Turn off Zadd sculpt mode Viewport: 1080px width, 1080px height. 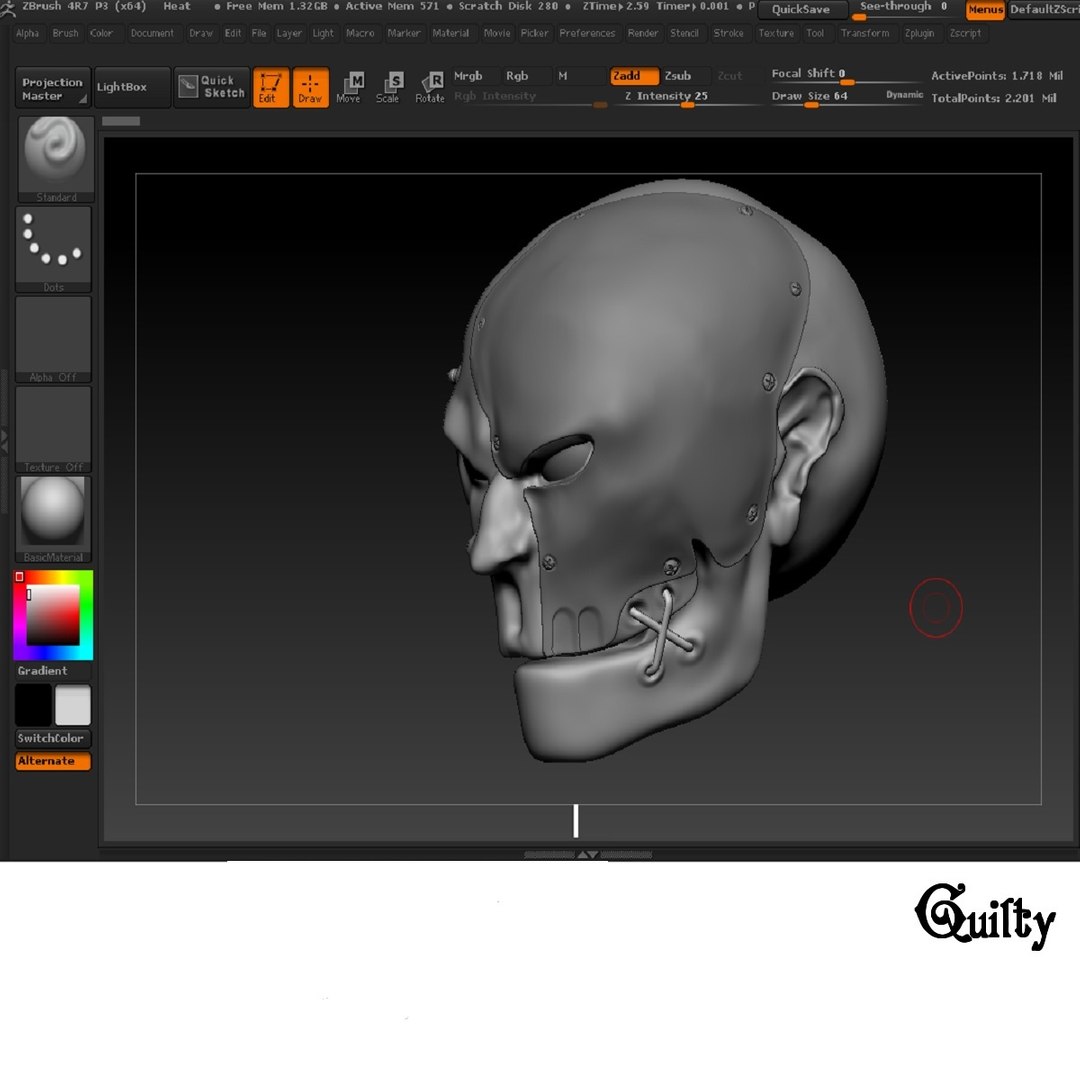click(x=634, y=76)
